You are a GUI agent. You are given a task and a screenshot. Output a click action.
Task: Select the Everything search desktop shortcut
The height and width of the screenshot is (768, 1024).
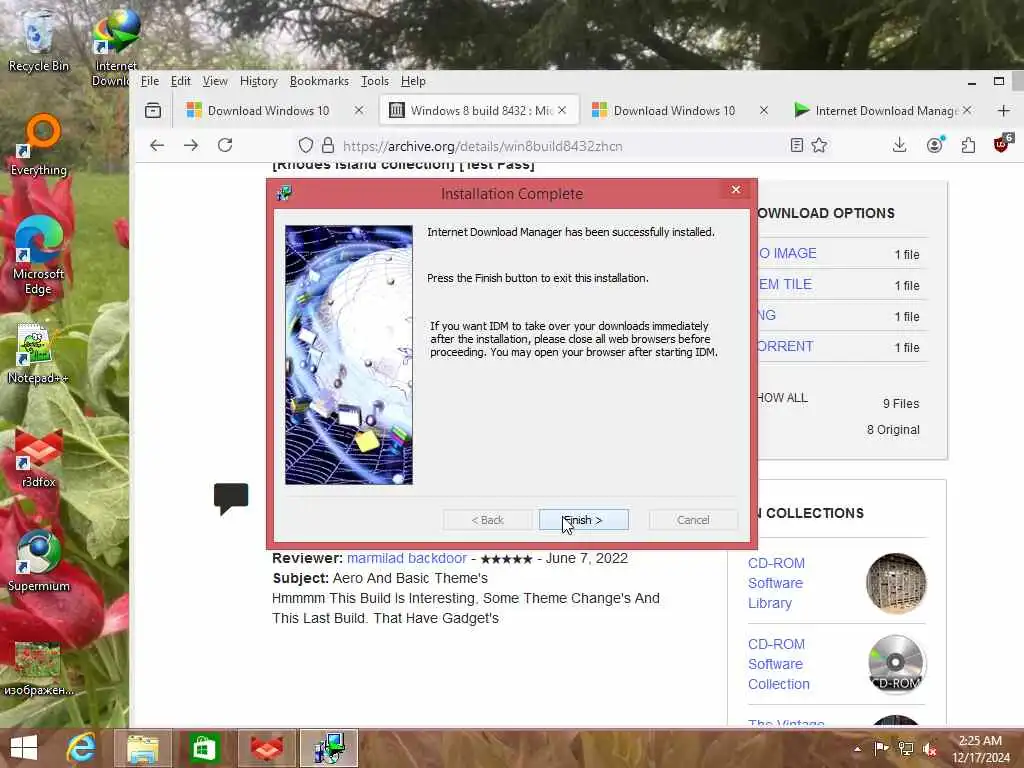click(x=39, y=145)
